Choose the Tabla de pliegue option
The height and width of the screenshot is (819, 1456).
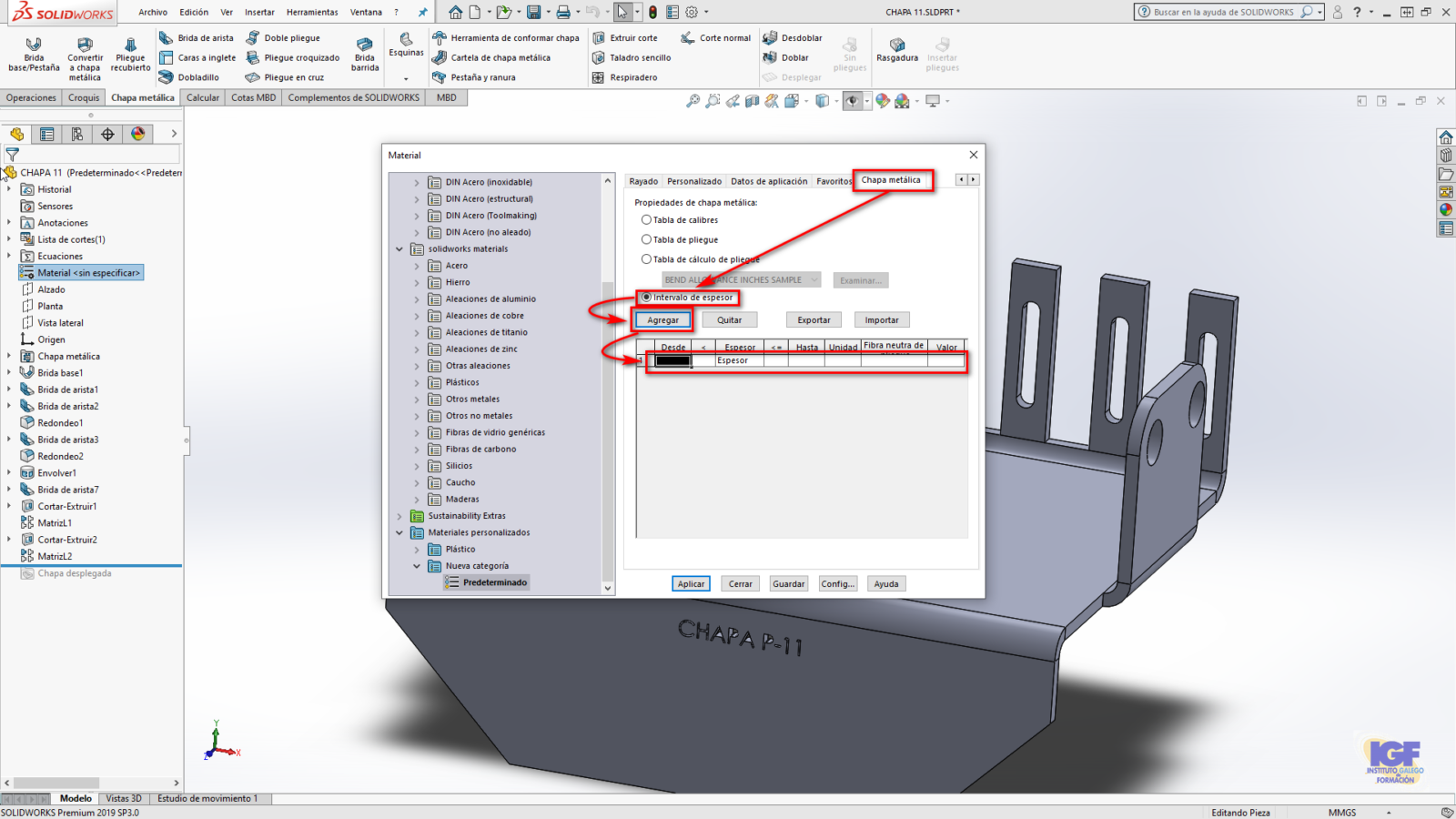[646, 240]
